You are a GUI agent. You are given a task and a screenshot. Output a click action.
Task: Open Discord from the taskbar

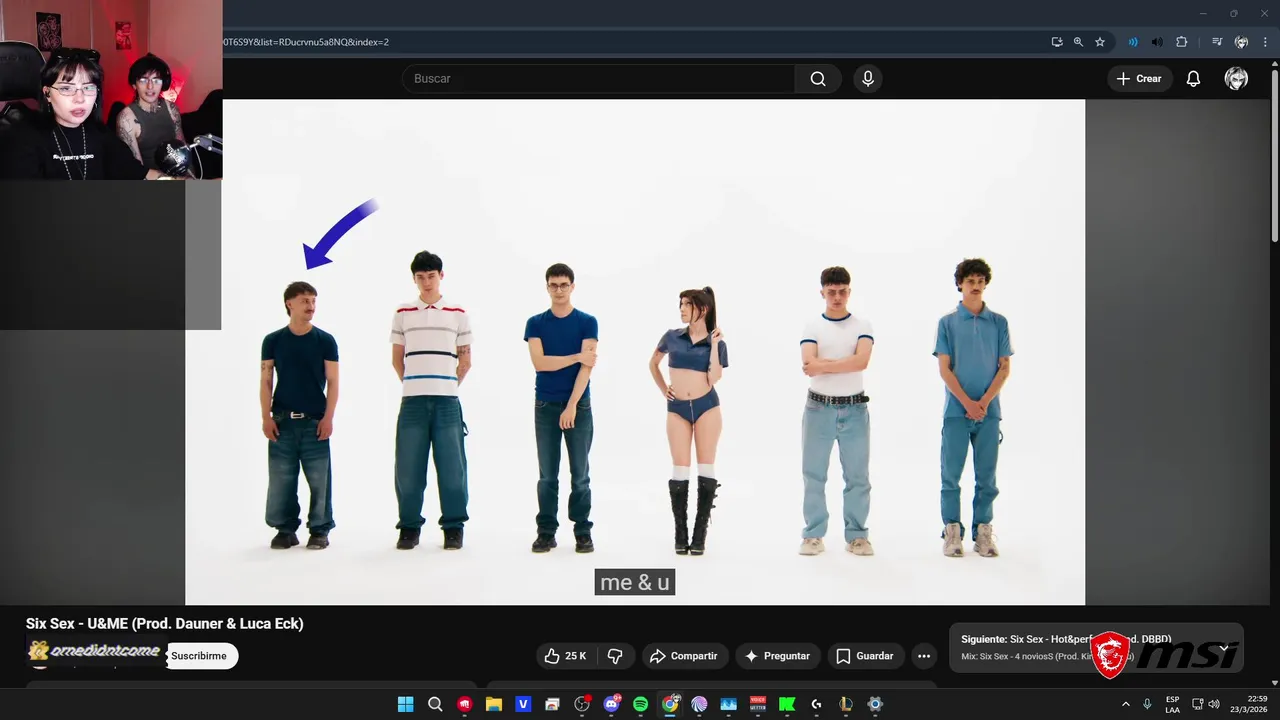(611, 704)
